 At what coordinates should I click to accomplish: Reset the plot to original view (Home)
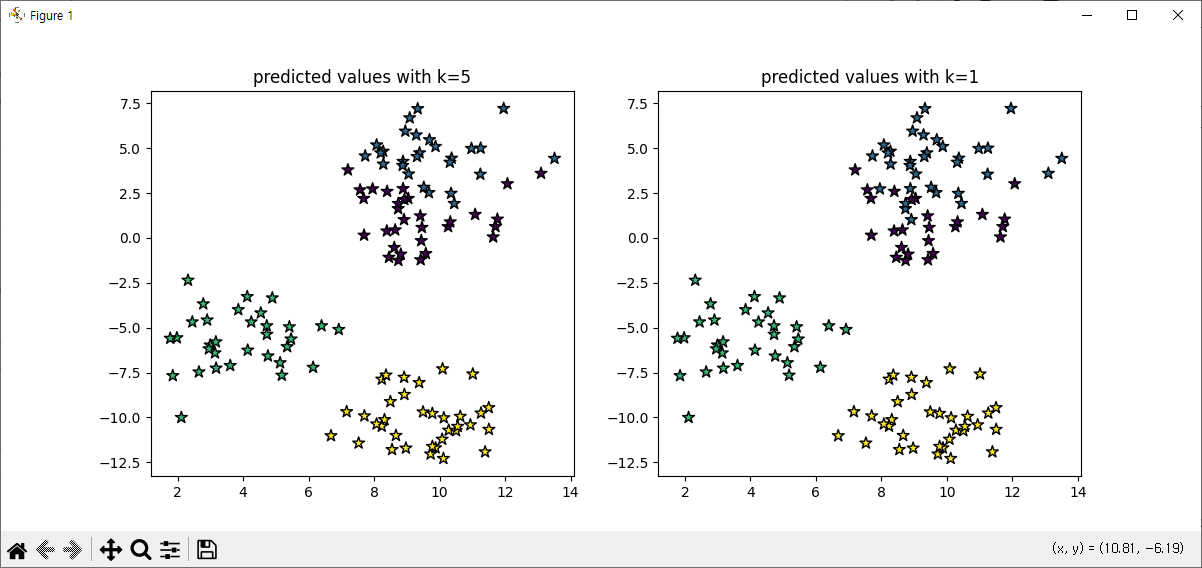click(17, 549)
